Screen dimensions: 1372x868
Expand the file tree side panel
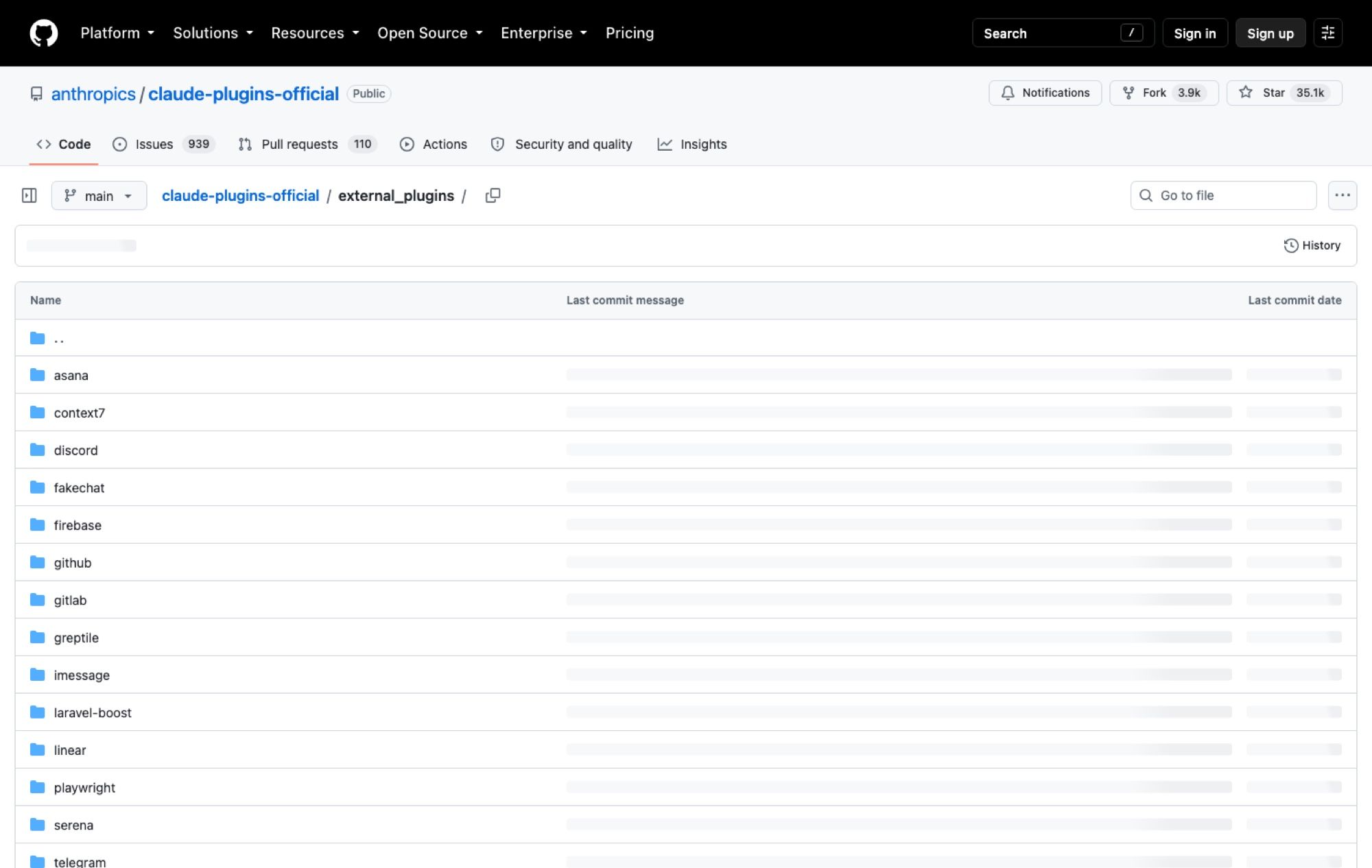click(x=29, y=195)
